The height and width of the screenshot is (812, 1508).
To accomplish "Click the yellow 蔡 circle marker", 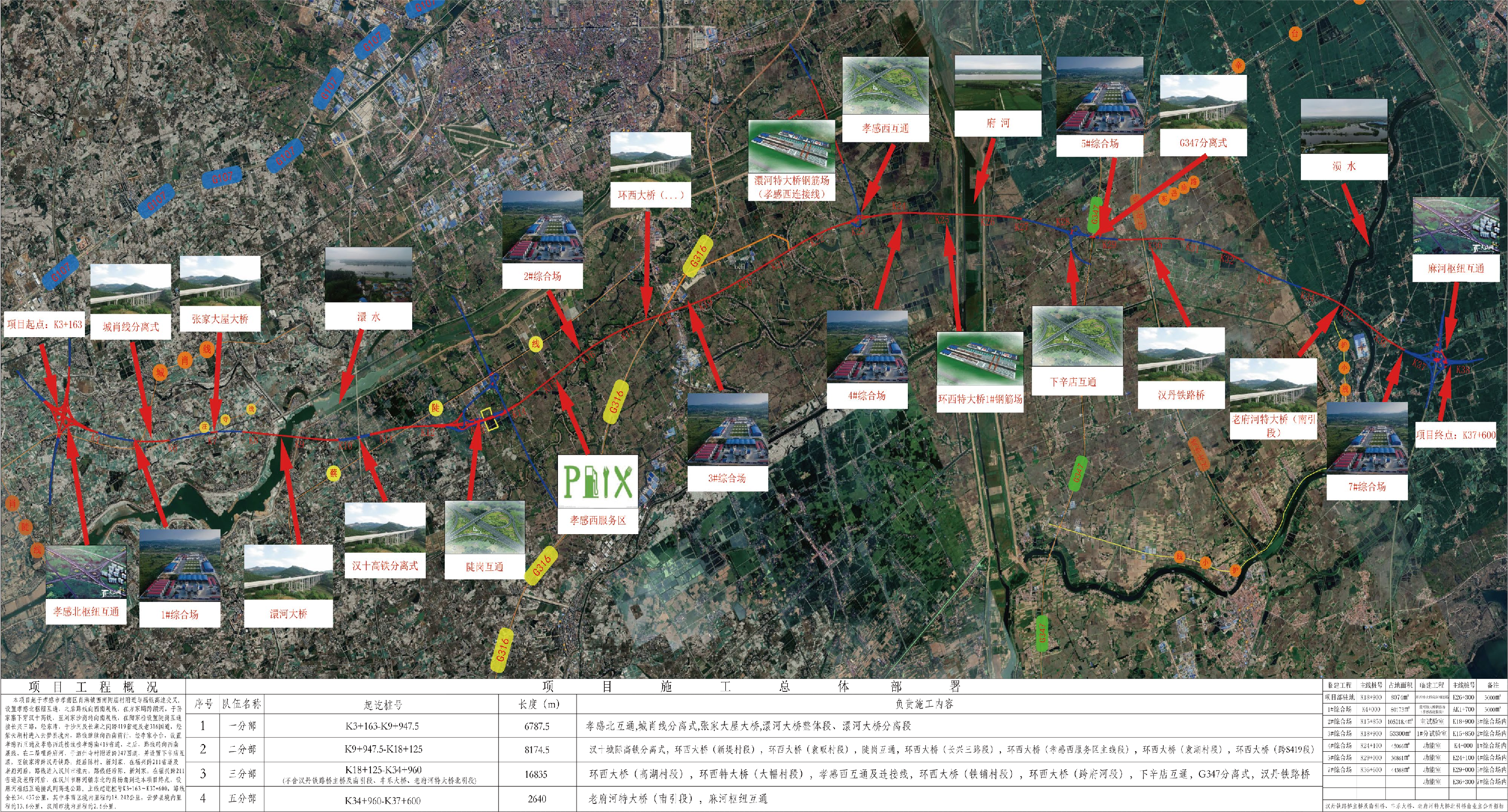I will [x=334, y=473].
